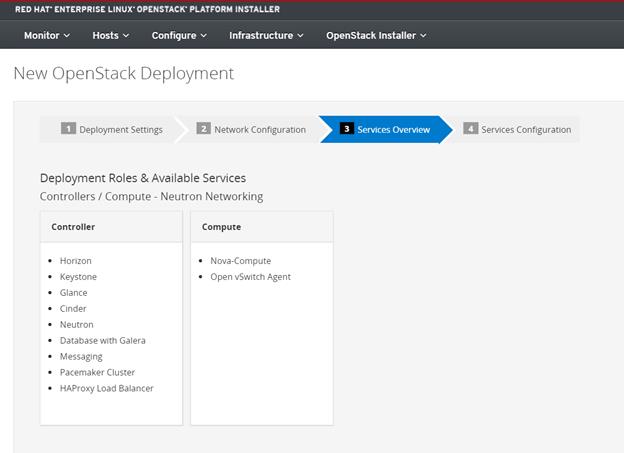Click Deployment Roles & Available Services heading
The image size is (624, 453).
coord(143,178)
